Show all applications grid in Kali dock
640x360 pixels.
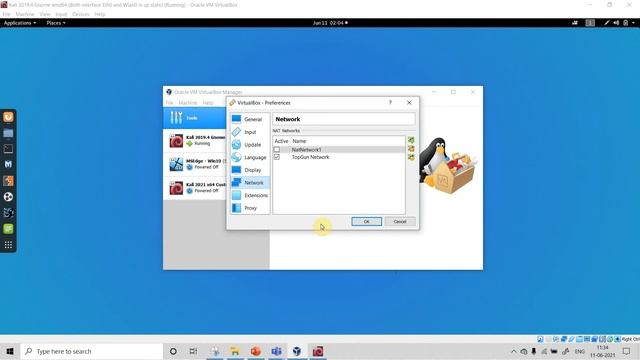(8, 244)
